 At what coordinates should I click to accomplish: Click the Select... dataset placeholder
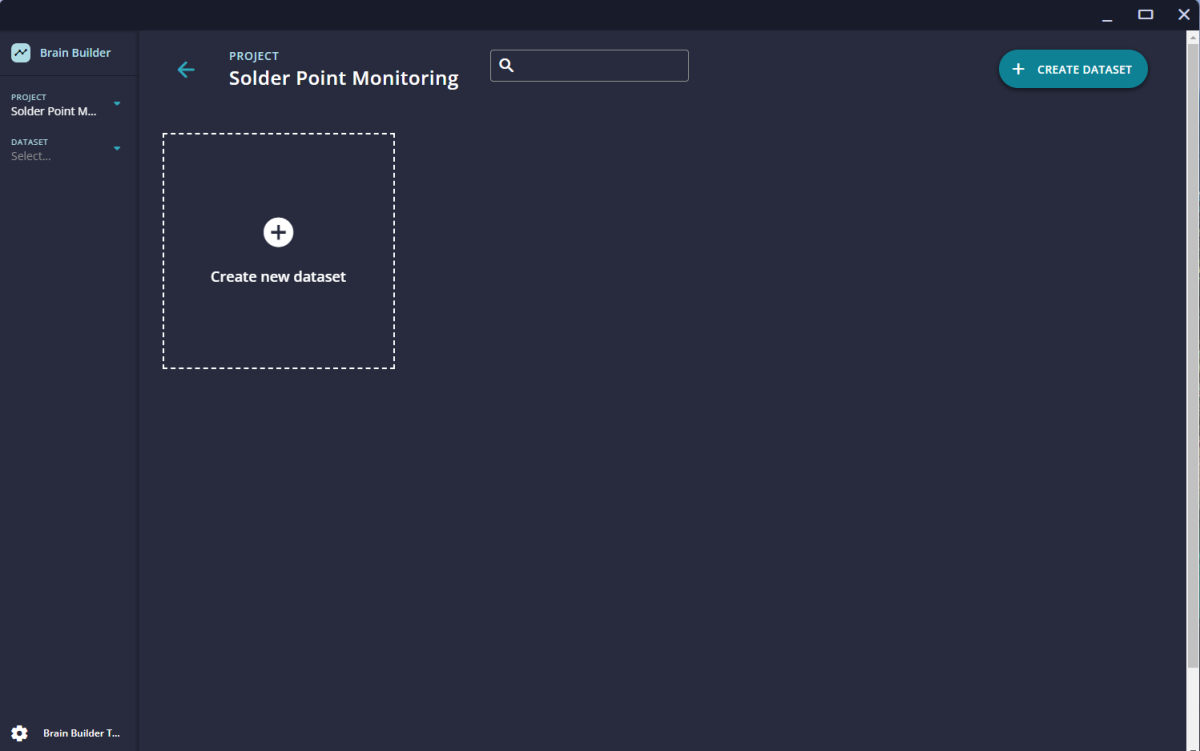[x=31, y=156]
